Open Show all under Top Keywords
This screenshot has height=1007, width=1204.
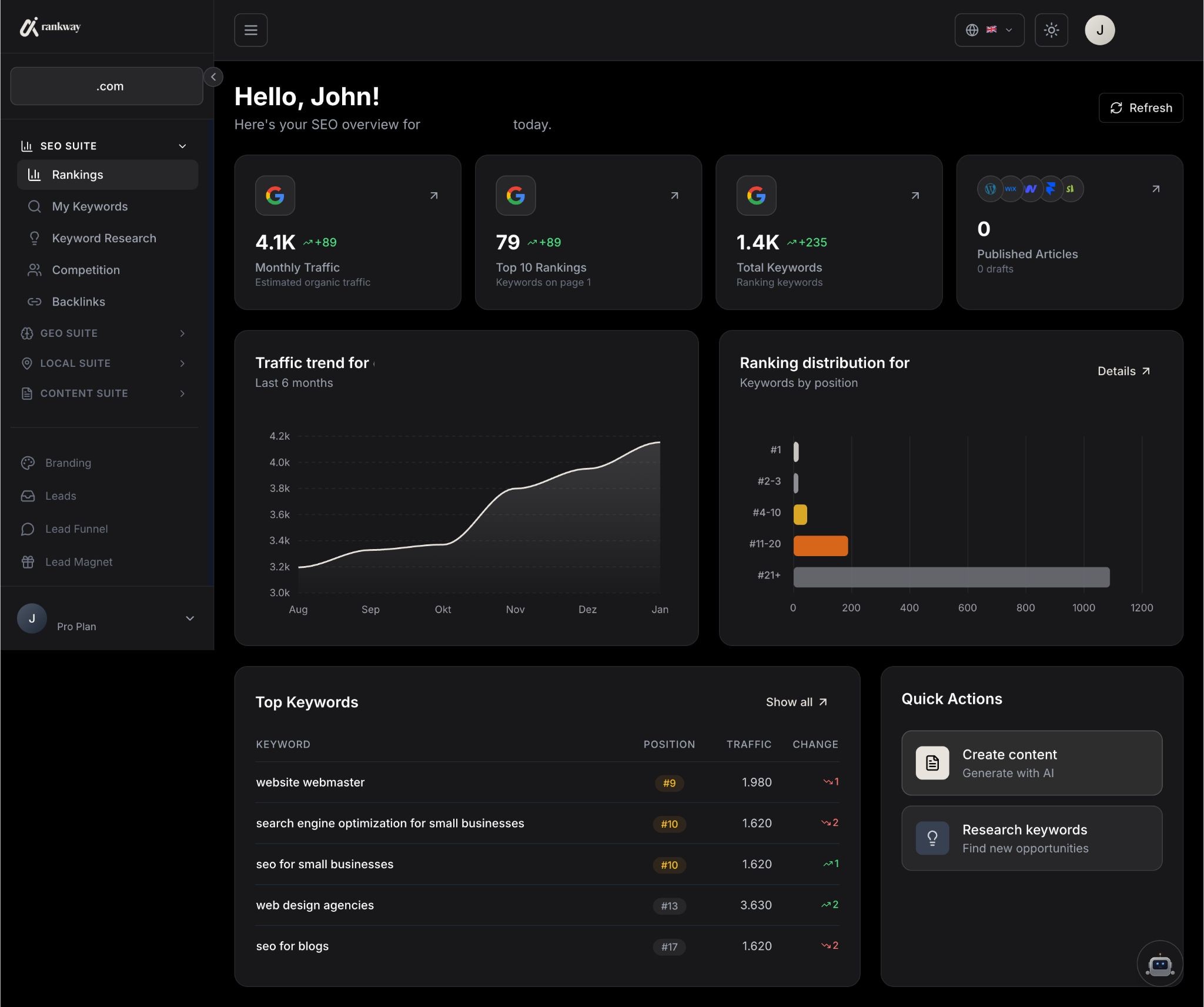tap(797, 701)
